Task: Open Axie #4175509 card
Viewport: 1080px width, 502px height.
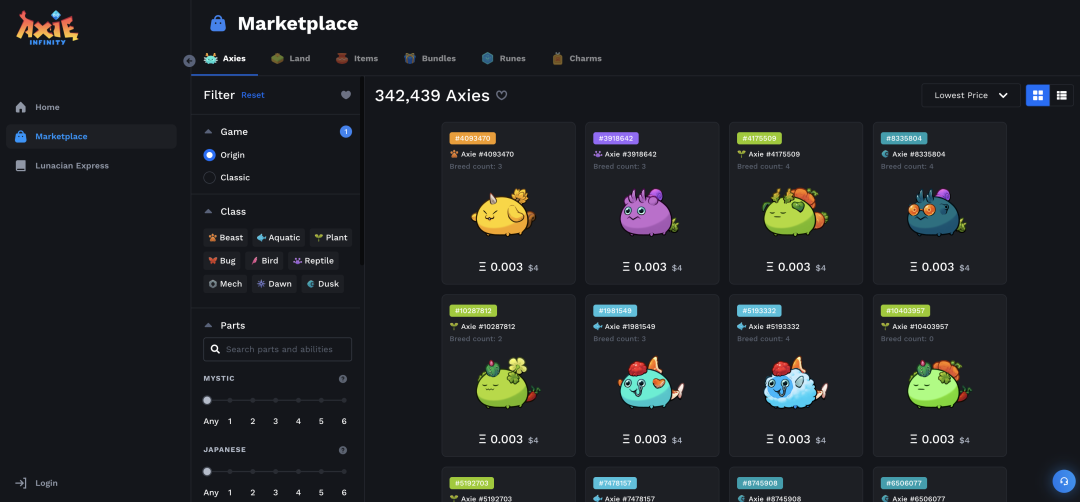Action: pos(796,203)
